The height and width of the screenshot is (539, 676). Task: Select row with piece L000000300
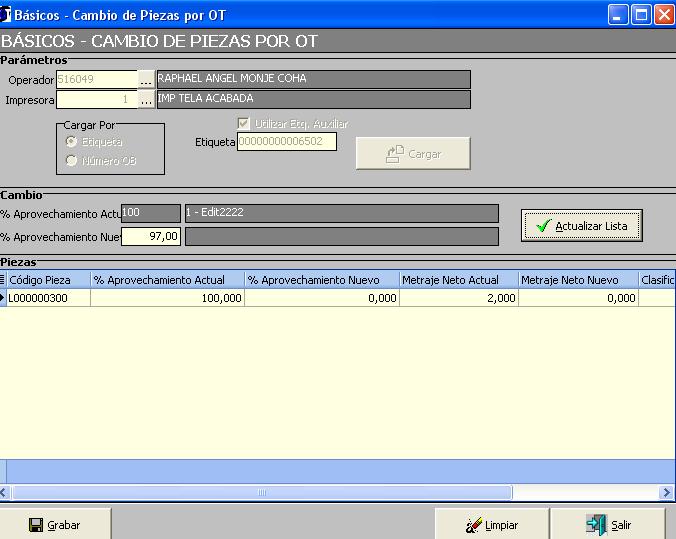point(50,298)
